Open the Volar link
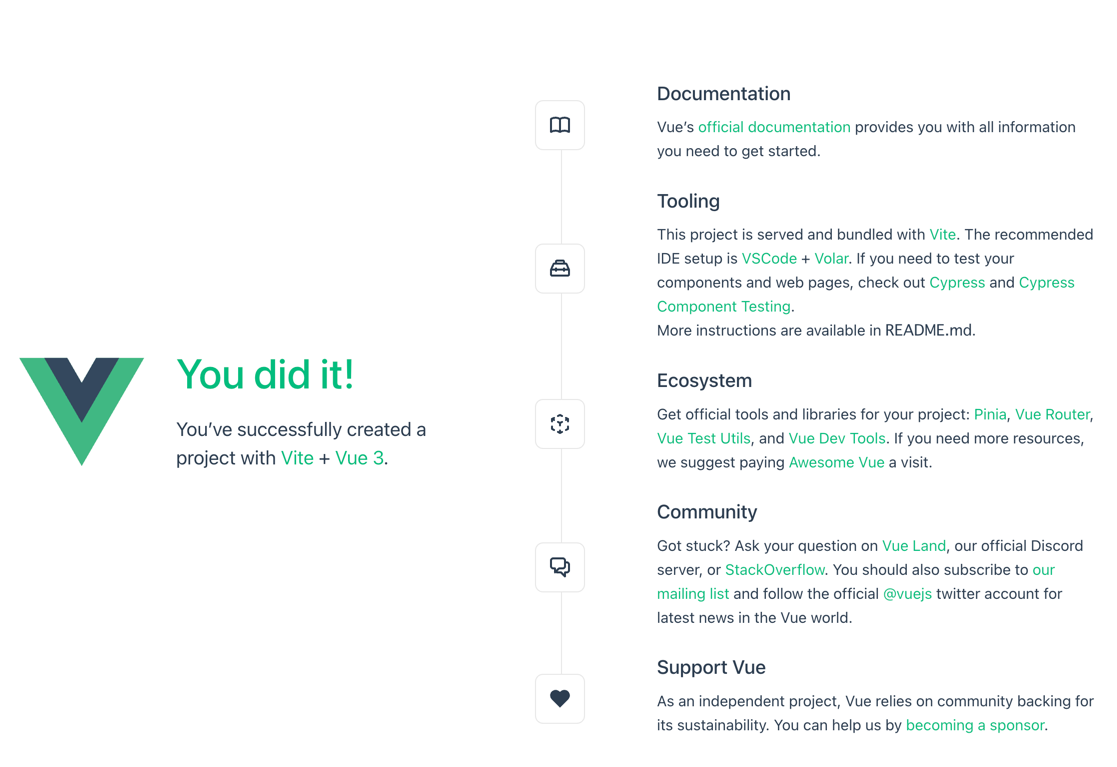The height and width of the screenshot is (767, 1117). (831, 259)
